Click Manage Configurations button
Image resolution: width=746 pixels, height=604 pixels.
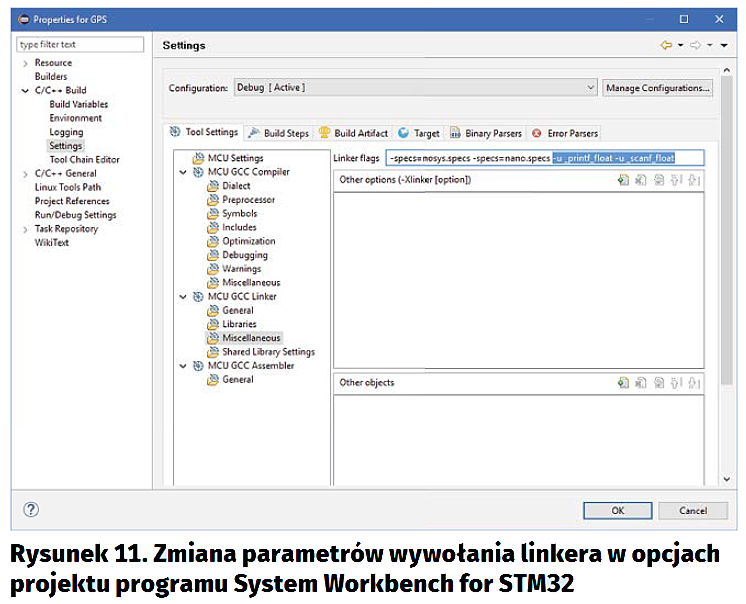657,88
